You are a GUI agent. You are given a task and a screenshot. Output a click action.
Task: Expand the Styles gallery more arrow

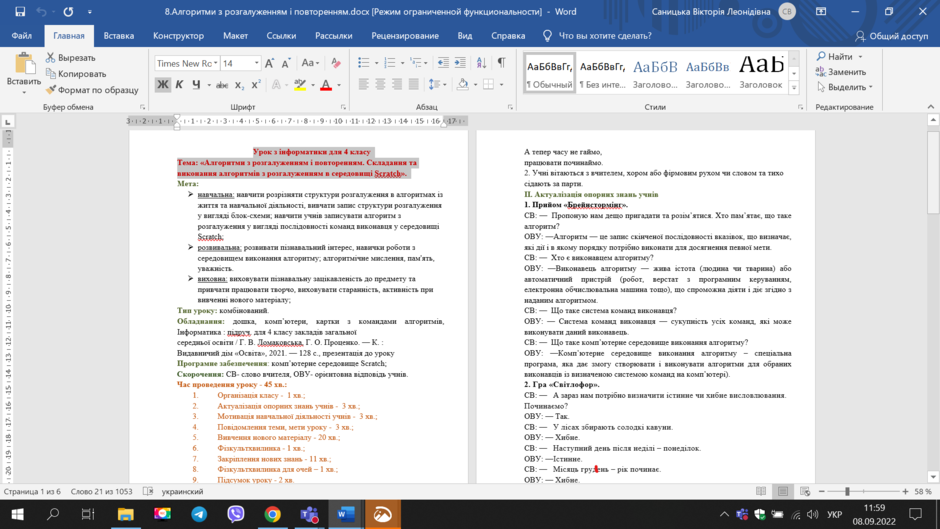point(794,88)
